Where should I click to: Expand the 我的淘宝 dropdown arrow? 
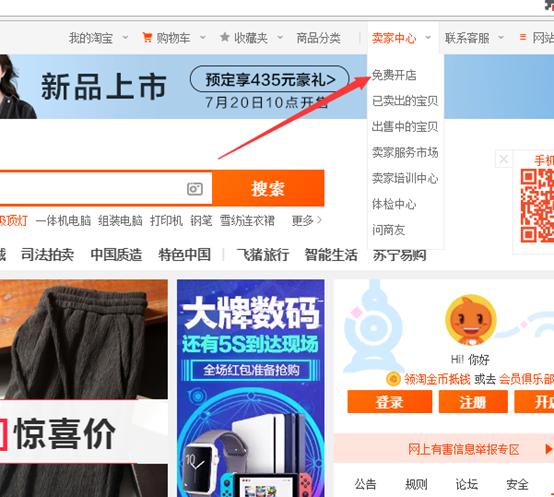[x=125, y=37]
